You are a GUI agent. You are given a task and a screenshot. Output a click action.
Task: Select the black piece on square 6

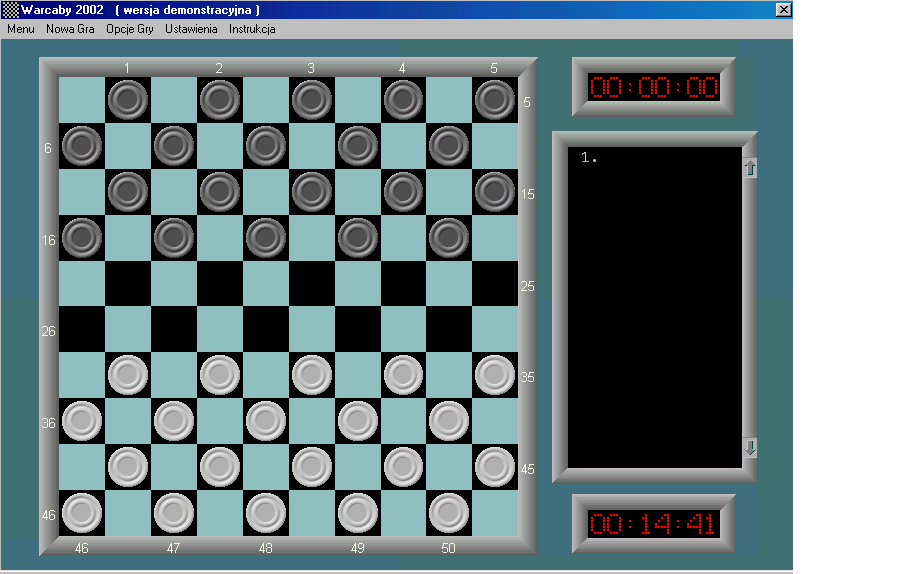click(82, 146)
